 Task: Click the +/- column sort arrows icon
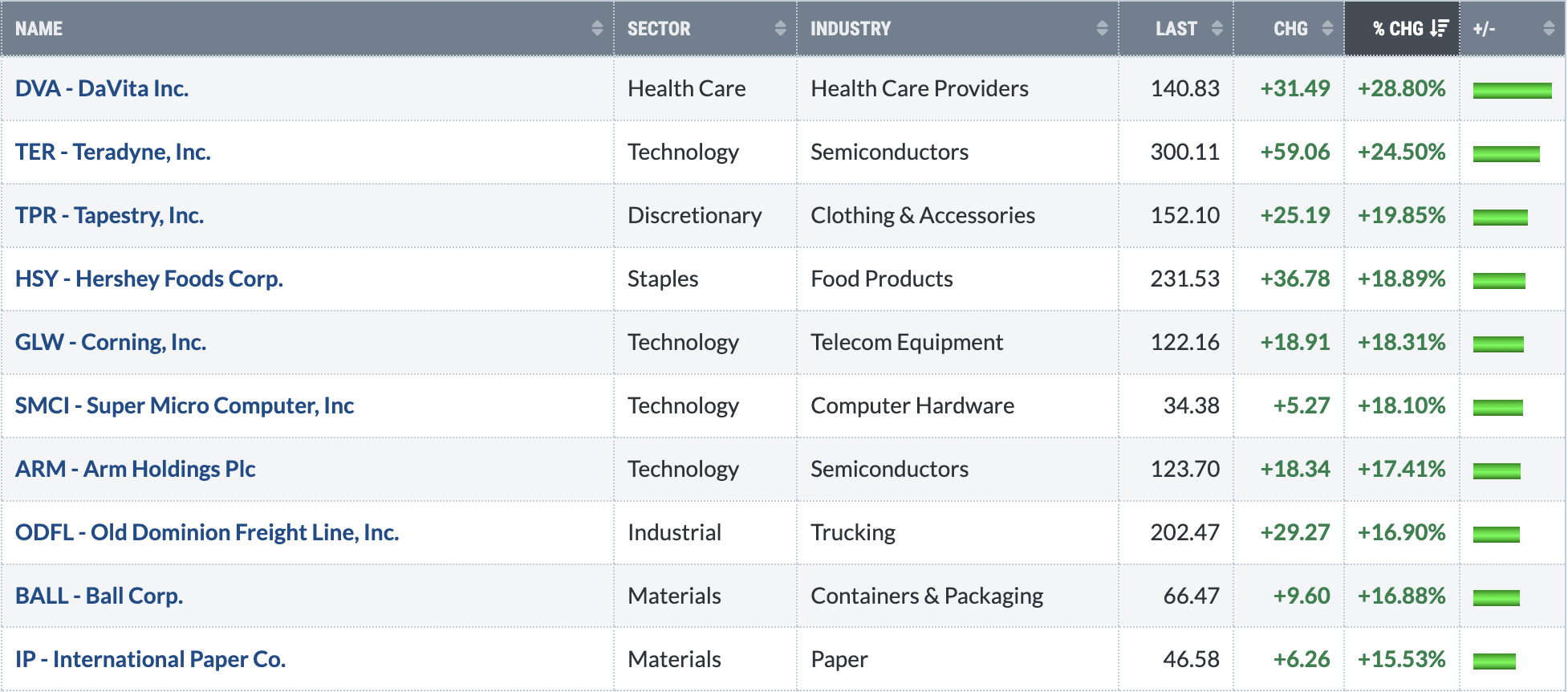(x=1549, y=28)
